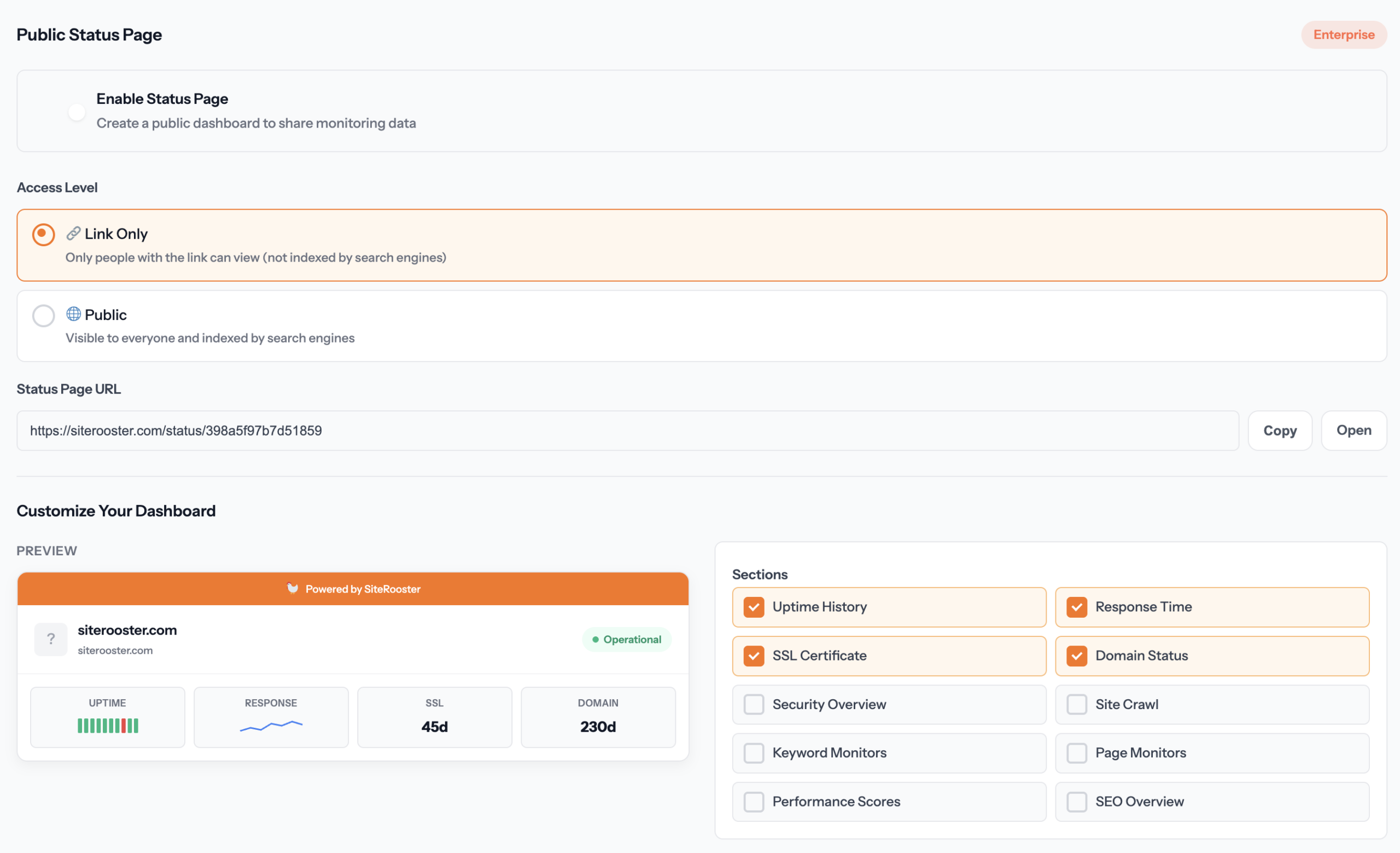Screen dimensions: 1400x853
Task: Click the green Operational status dot
Action: tap(596, 639)
